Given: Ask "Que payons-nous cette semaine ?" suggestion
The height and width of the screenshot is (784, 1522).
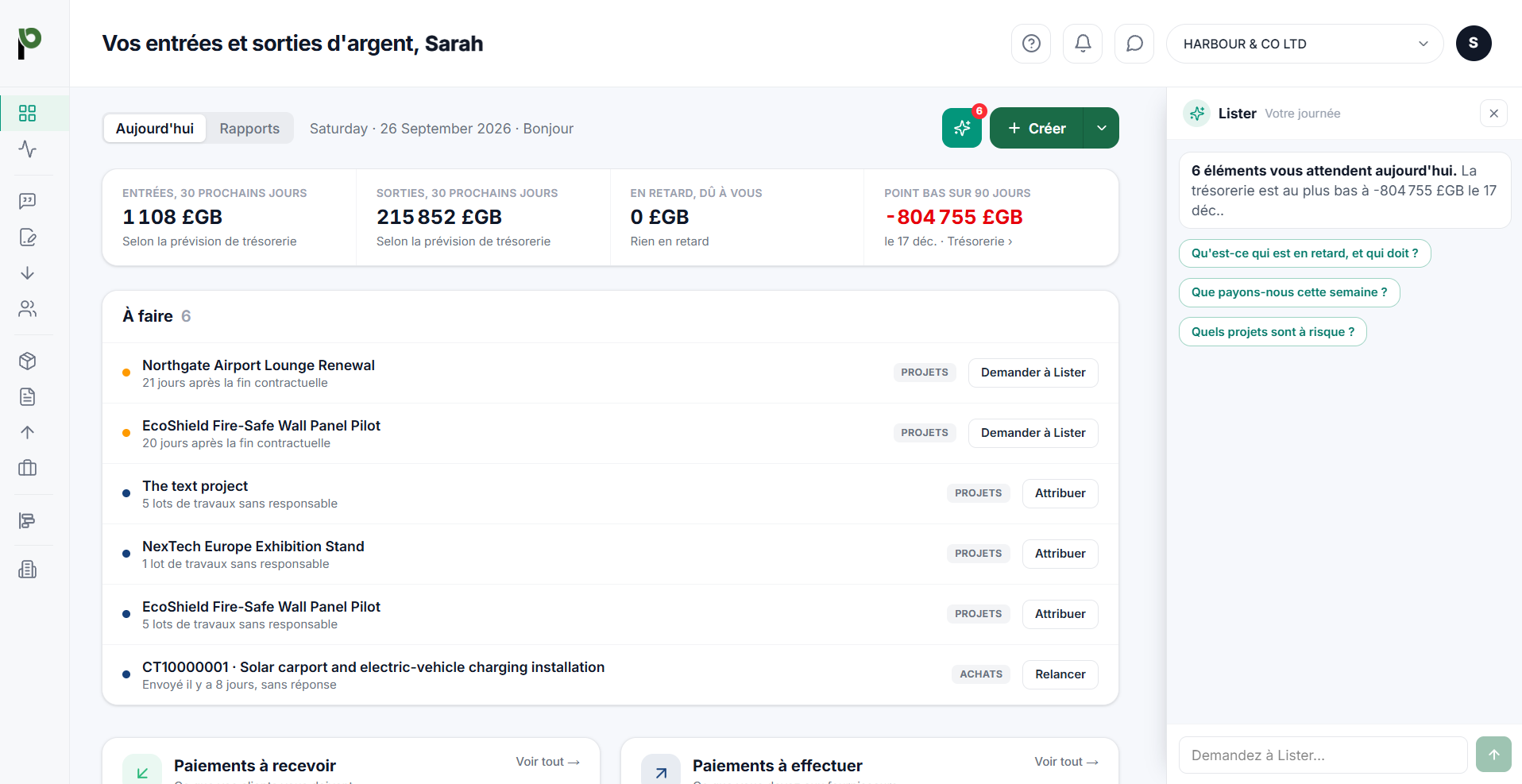Looking at the screenshot, I should point(1289,292).
